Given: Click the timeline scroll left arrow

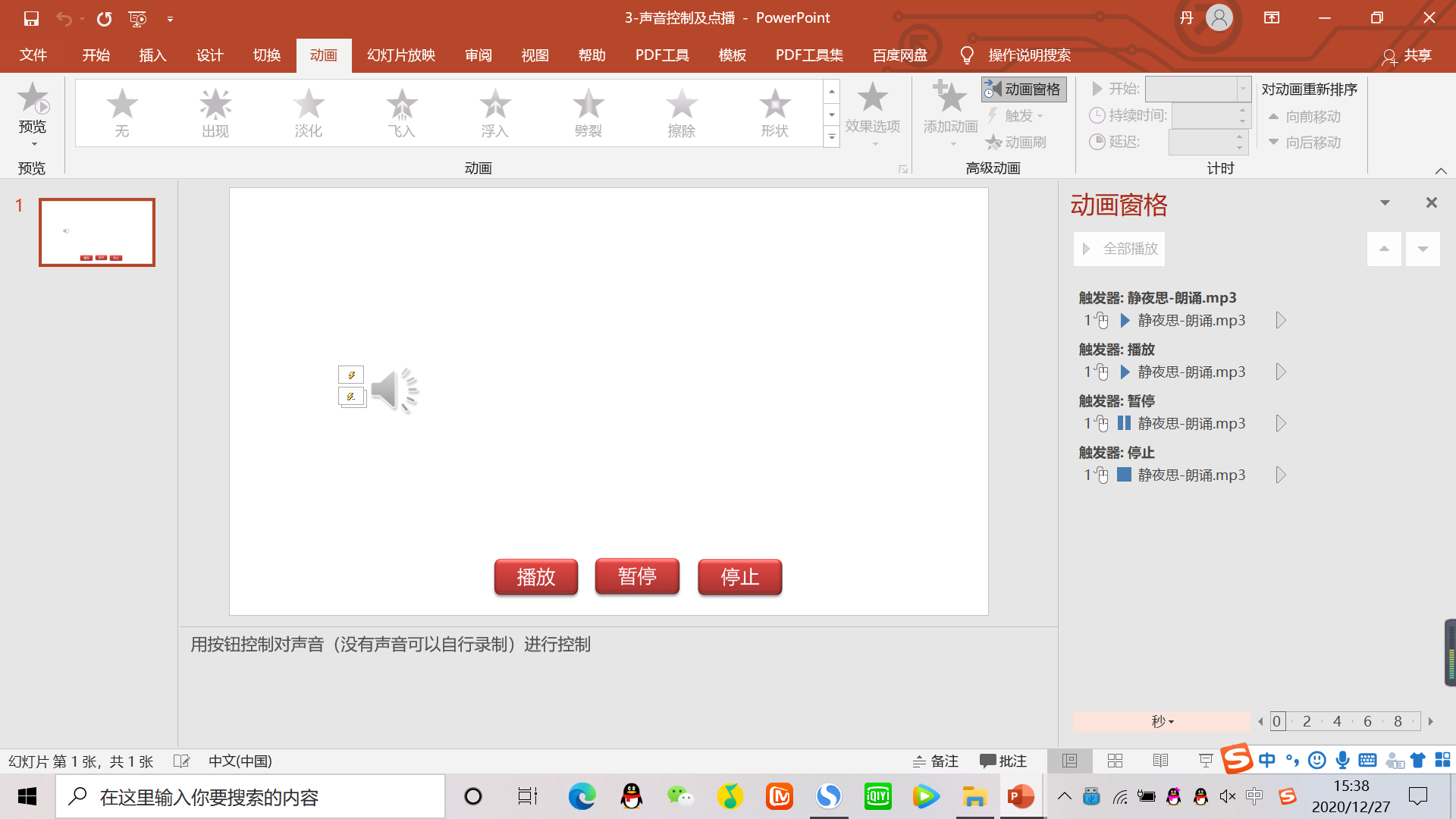Looking at the screenshot, I should (1260, 722).
